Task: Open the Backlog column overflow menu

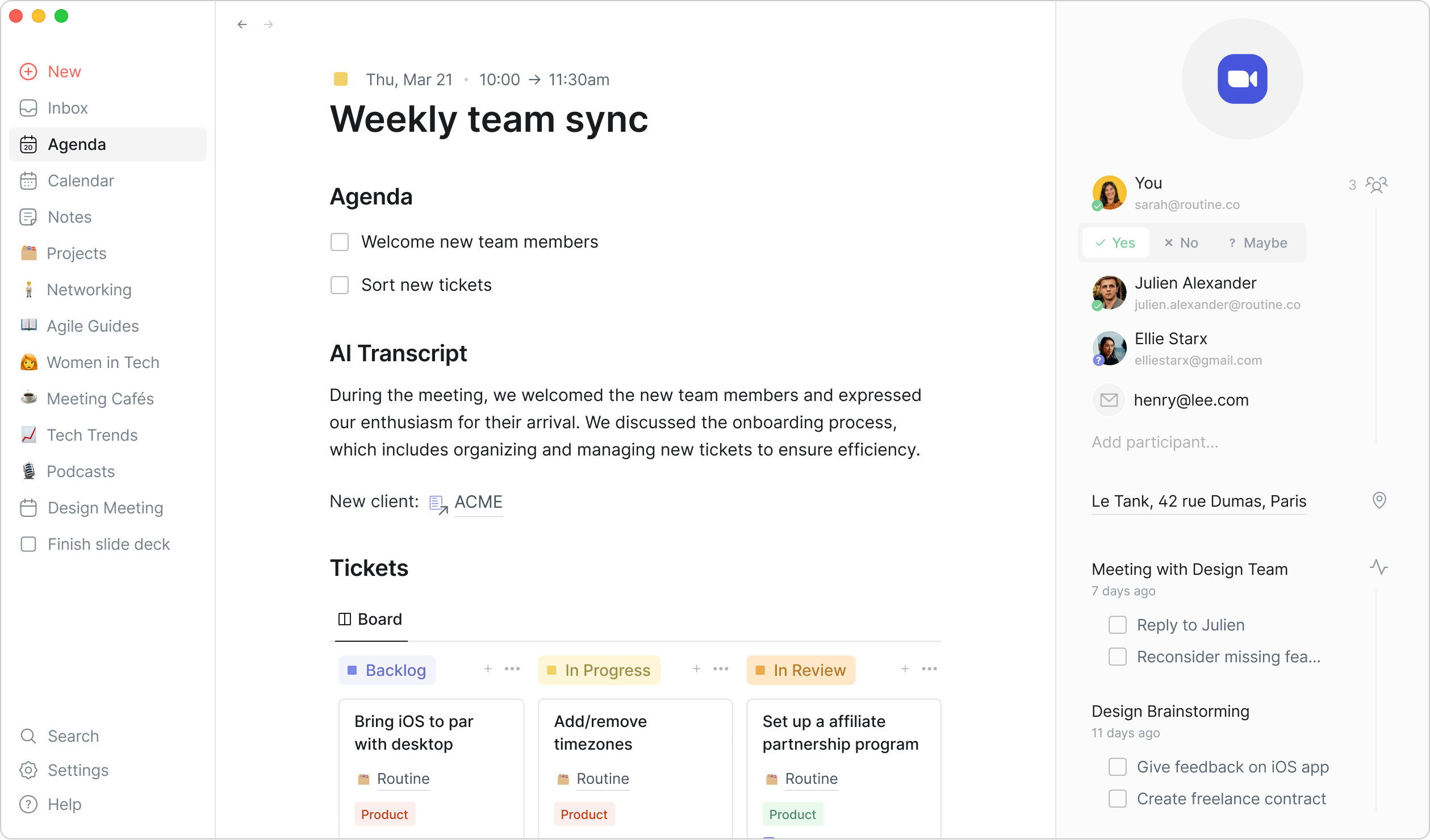Action: click(513, 669)
